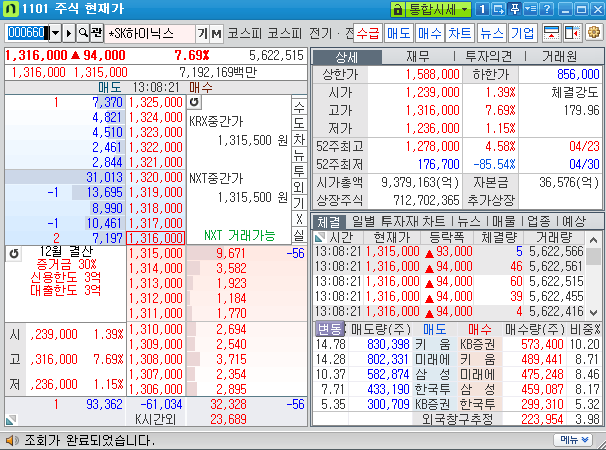Switch to the 체결 tab
Image resolution: width=606 pixels, height=450 pixels.
click(329, 222)
